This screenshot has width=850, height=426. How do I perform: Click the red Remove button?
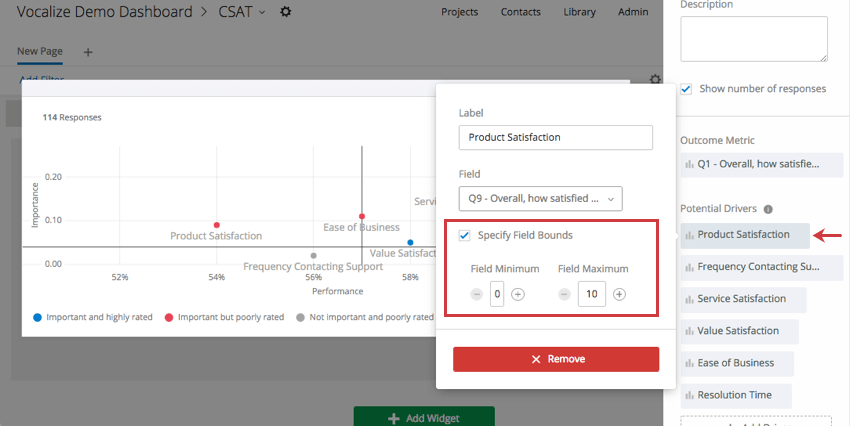[x=556, y=359]
